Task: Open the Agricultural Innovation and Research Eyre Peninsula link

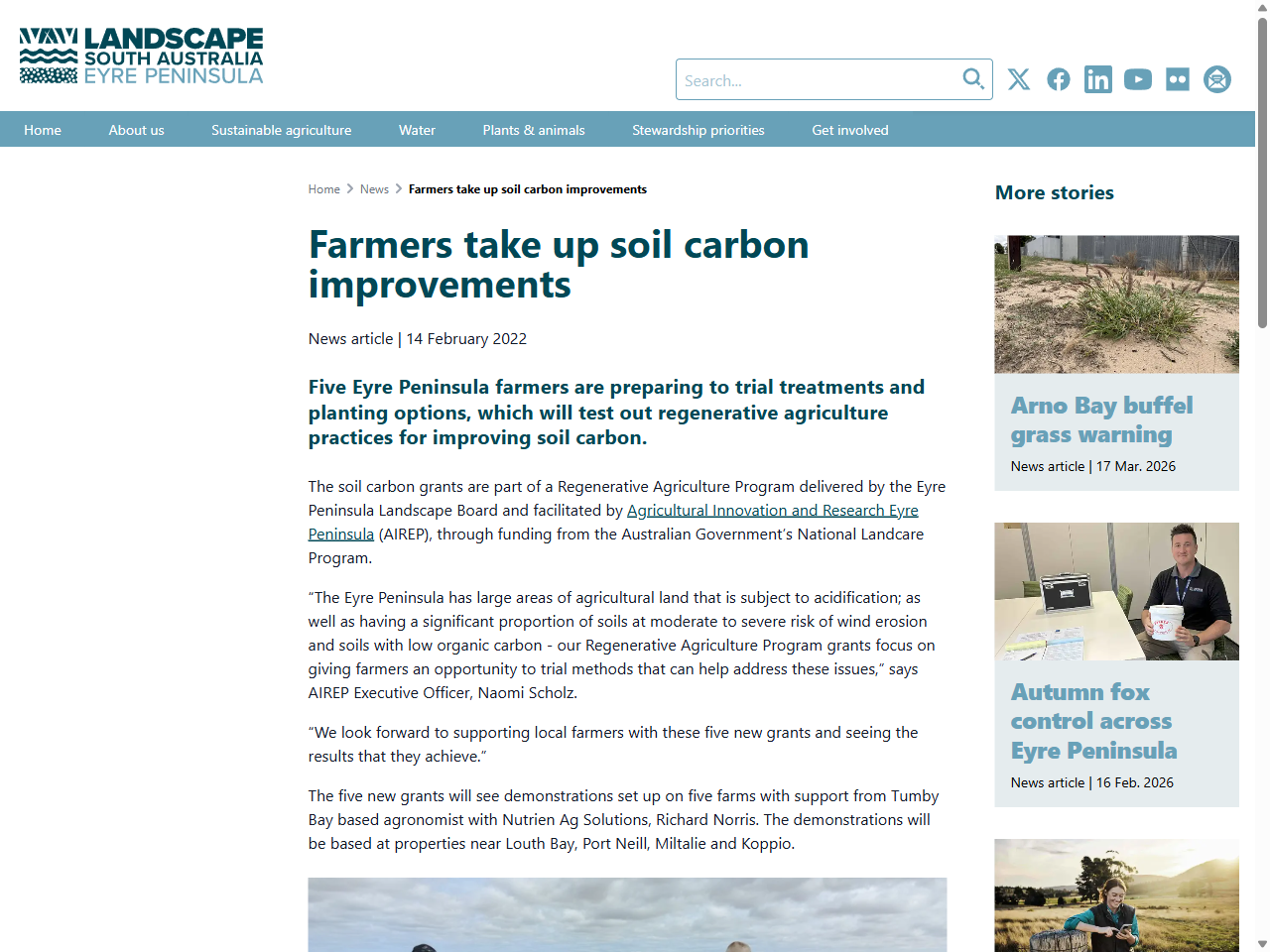Action: click(x=772, y=510)
